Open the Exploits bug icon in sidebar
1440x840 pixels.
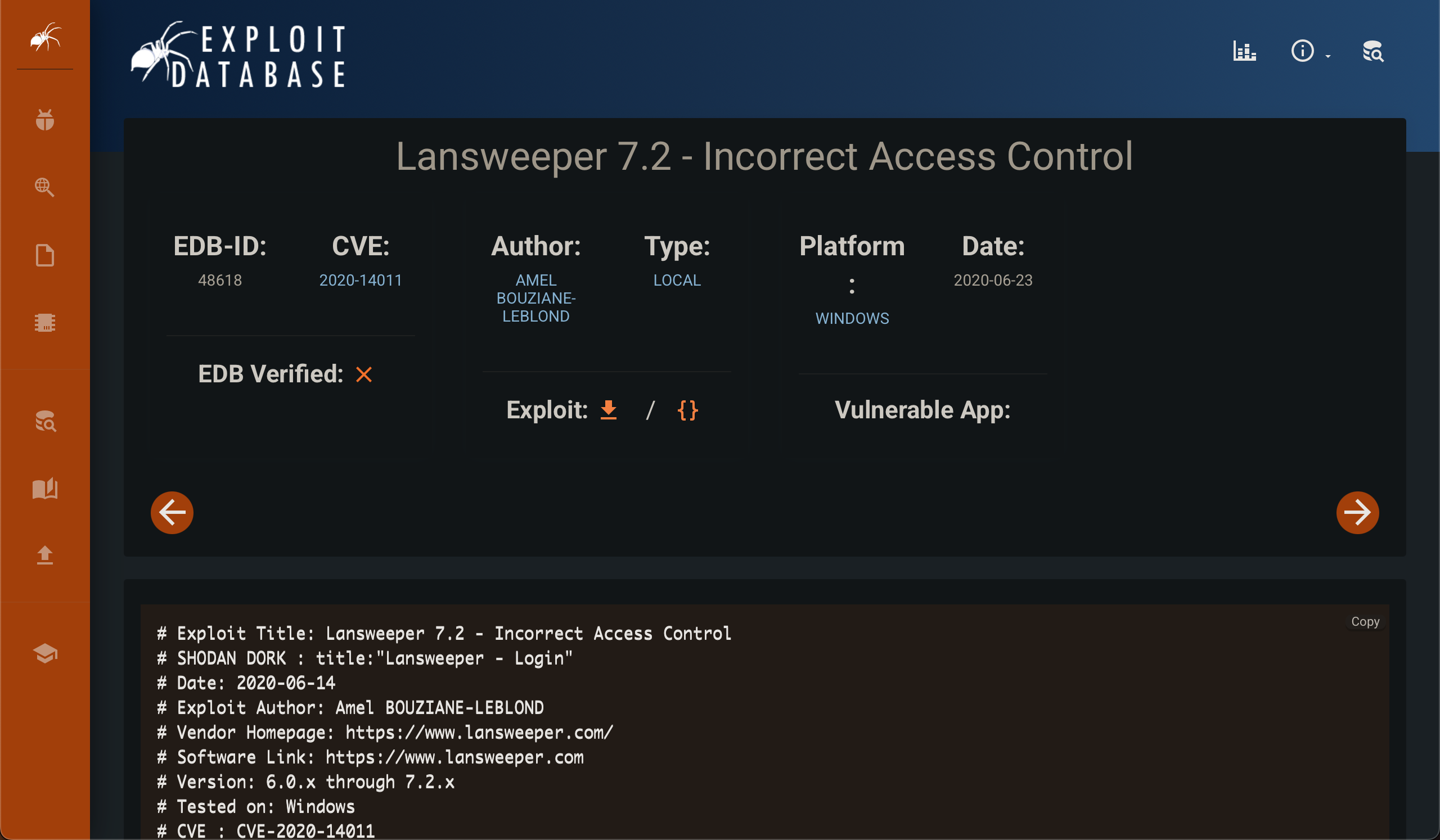click(x=44, y=120)
